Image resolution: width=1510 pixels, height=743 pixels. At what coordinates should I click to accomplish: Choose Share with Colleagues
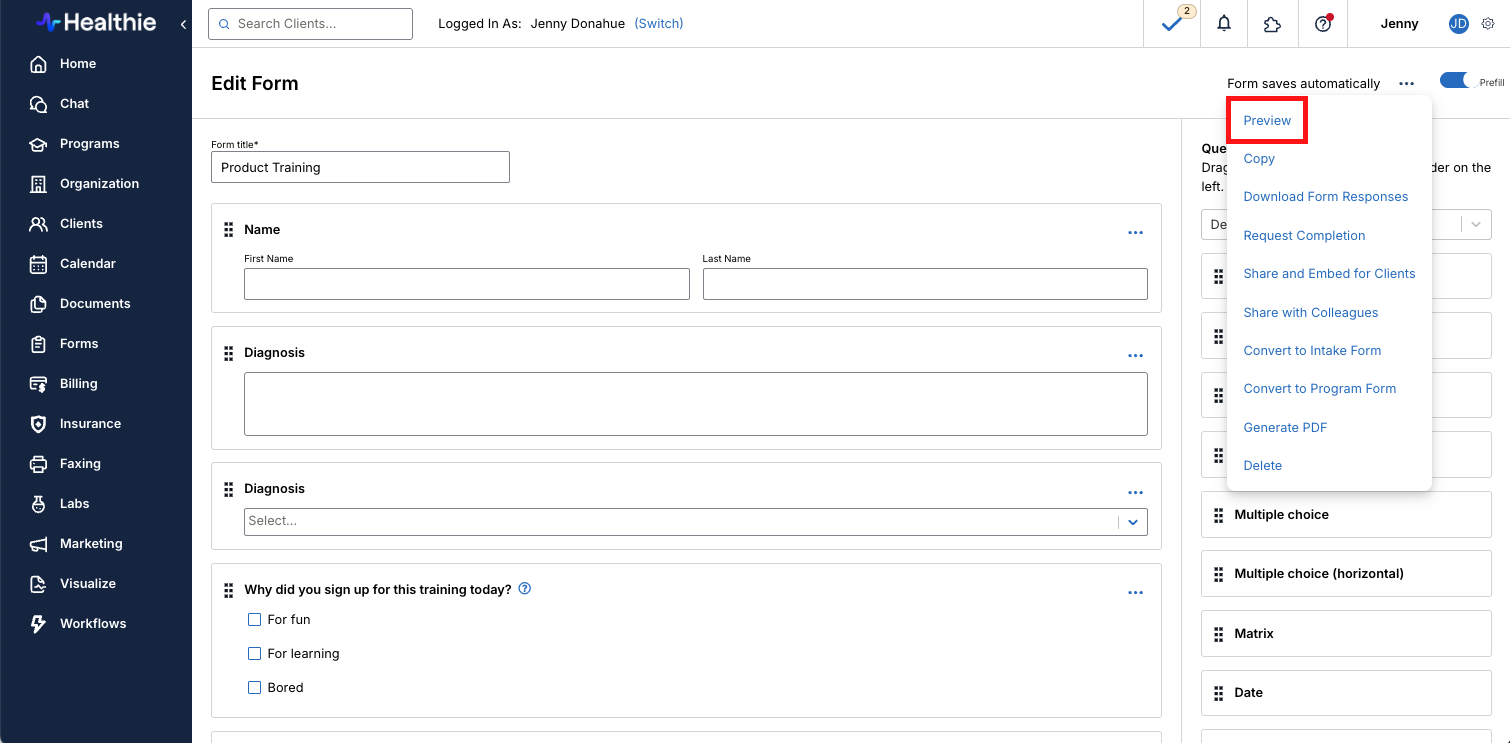[1310, 313]
